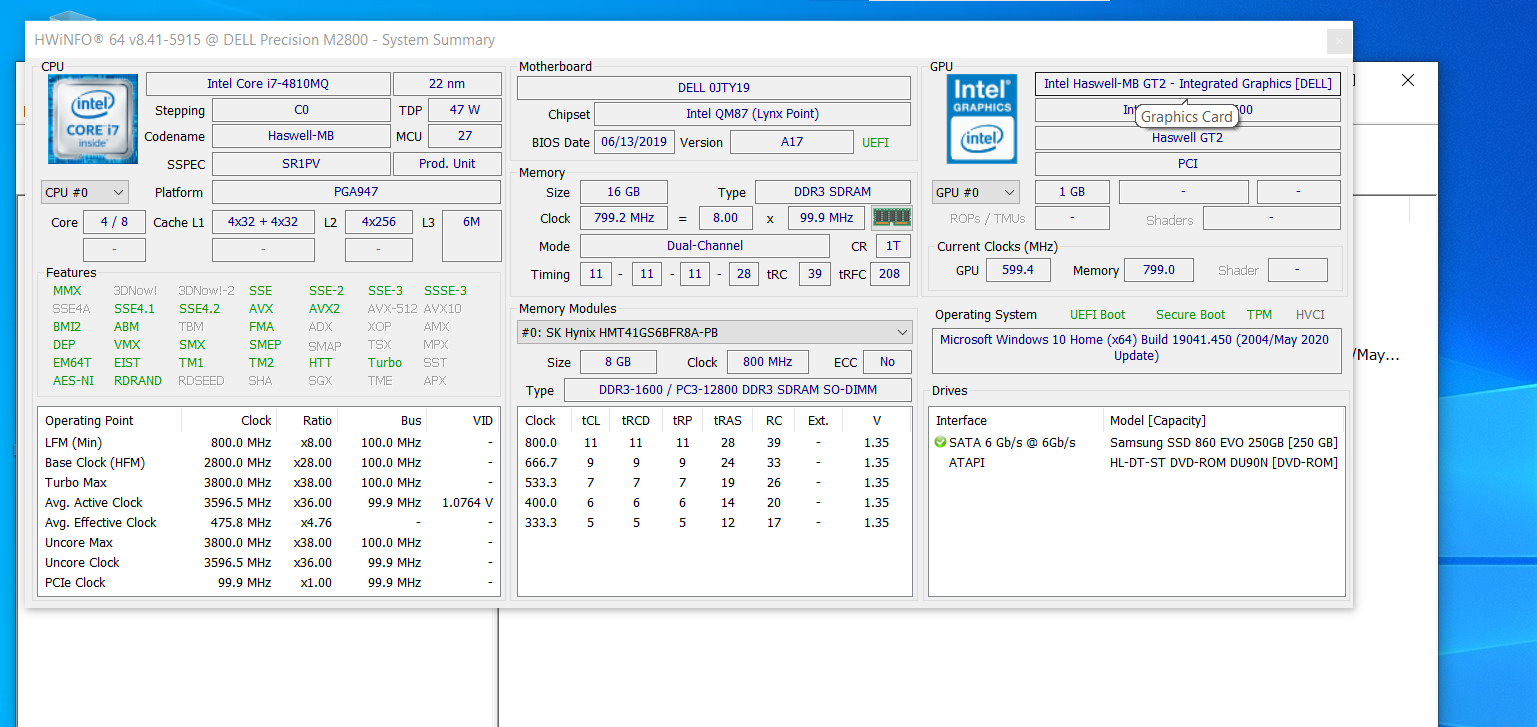Click the MCU value 27
The height and width of the screenshot is (727, 1537).
point(465,136)
